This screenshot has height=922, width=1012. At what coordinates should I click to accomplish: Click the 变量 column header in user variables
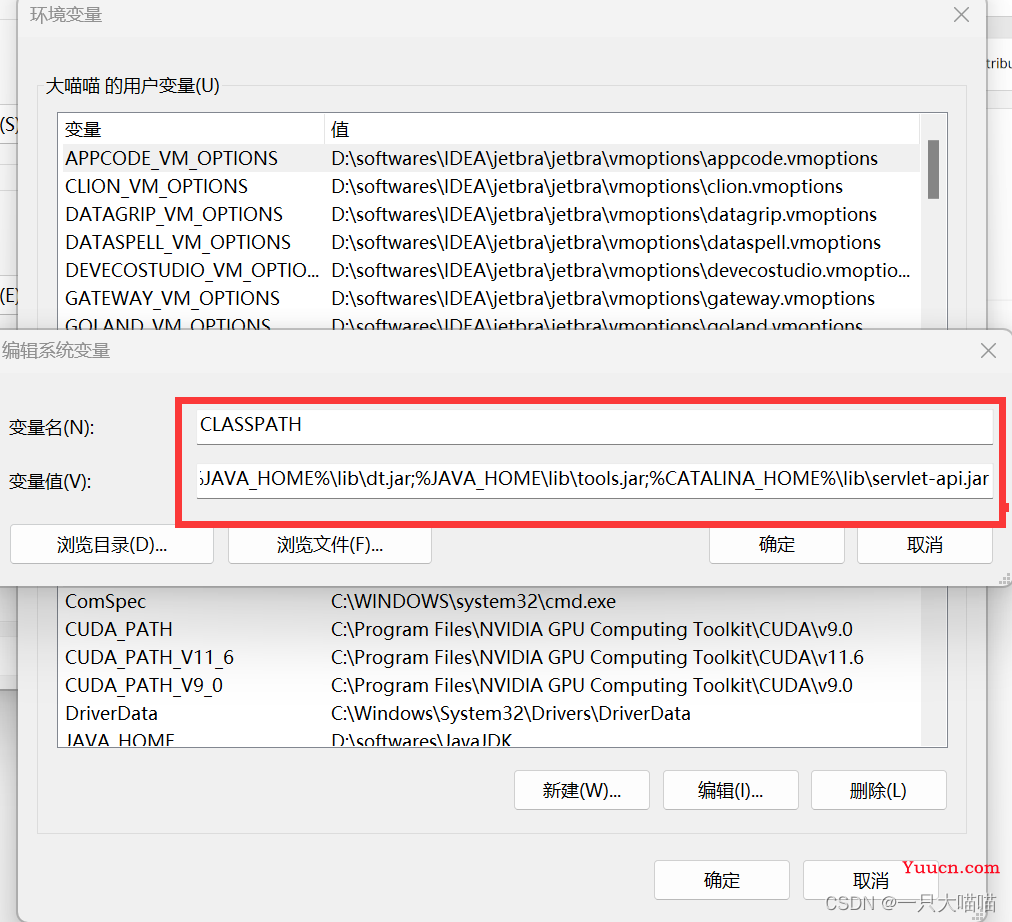191,129
